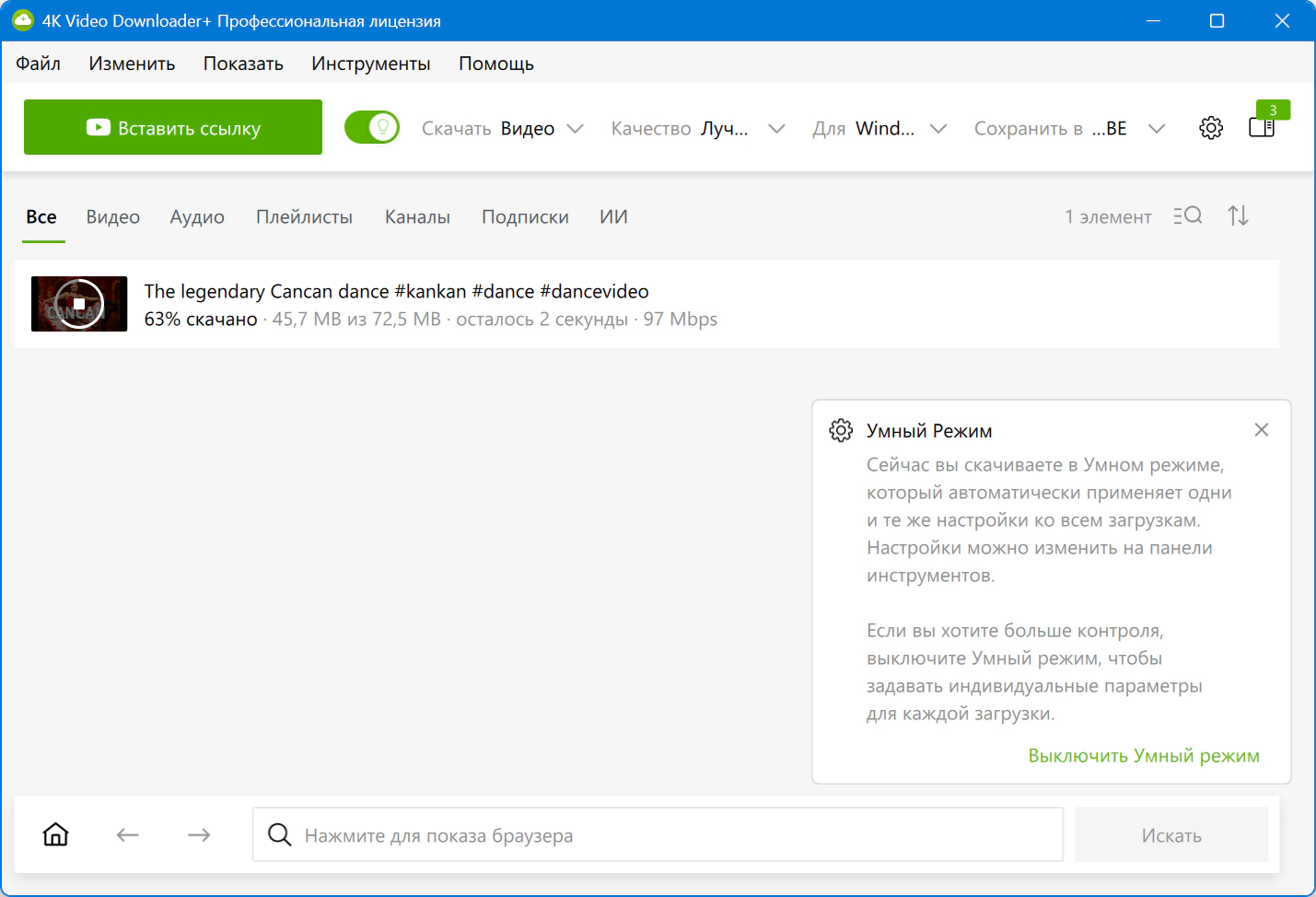
Task: Open the Изменить menu
Action: (132, 64)
